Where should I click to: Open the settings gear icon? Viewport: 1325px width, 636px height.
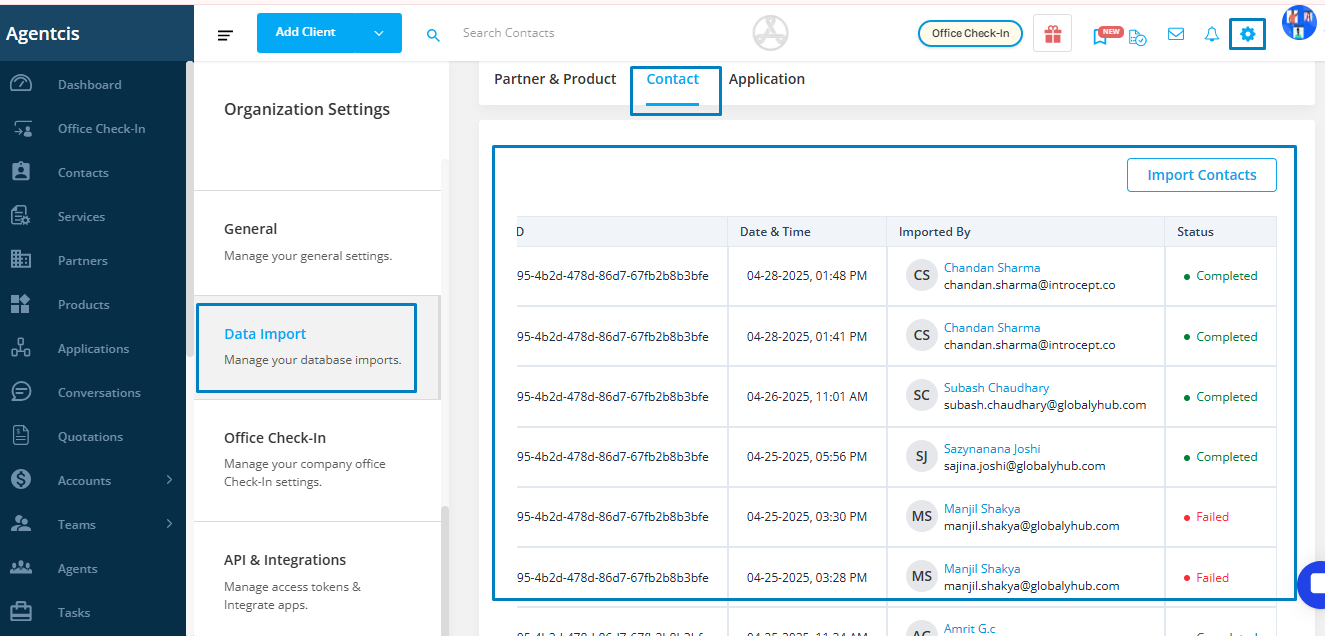[x=1247, y=34]
